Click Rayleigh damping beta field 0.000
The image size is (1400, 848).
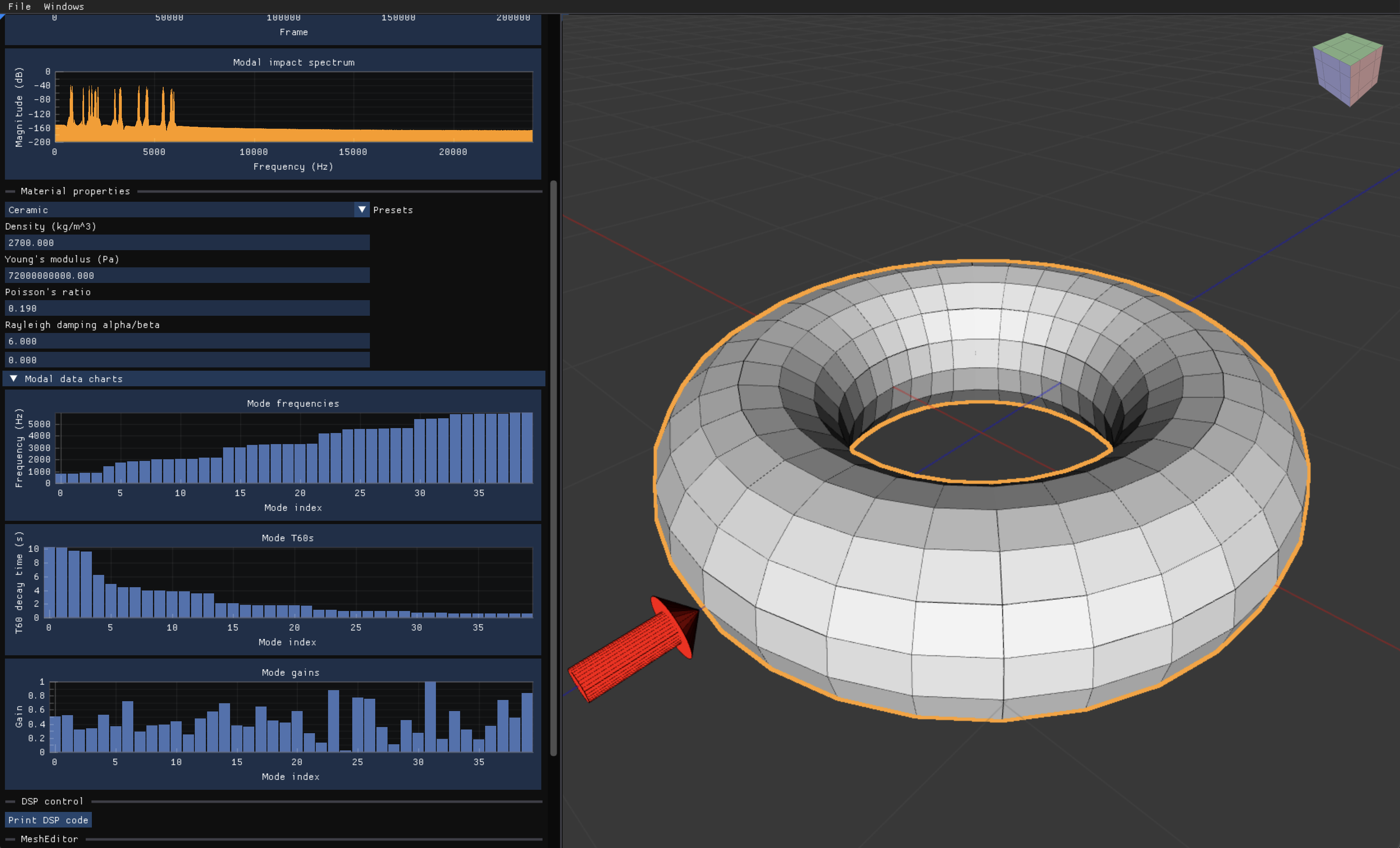pyautogui.click(x=187, y=360)
